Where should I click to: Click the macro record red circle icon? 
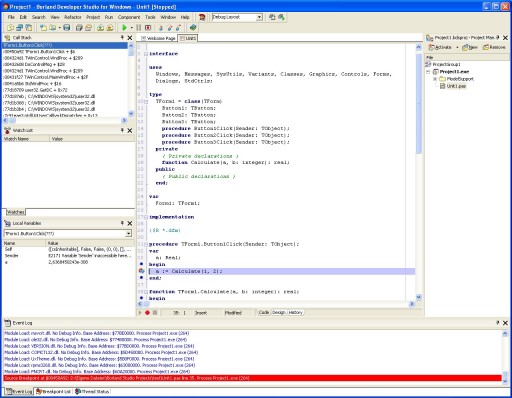tap(147, 313)
